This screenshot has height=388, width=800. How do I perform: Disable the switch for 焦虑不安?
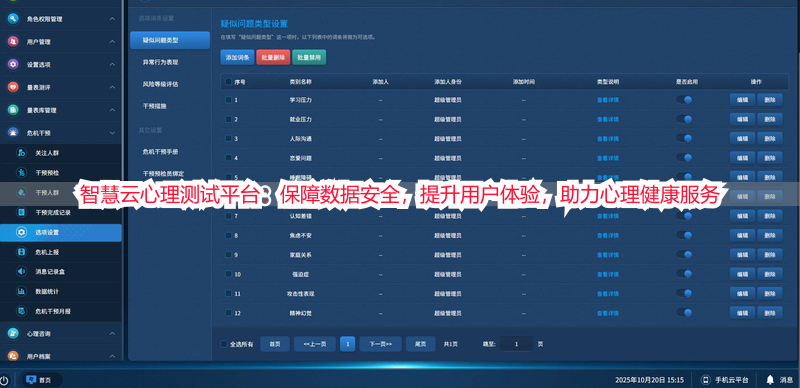point(684,235)
